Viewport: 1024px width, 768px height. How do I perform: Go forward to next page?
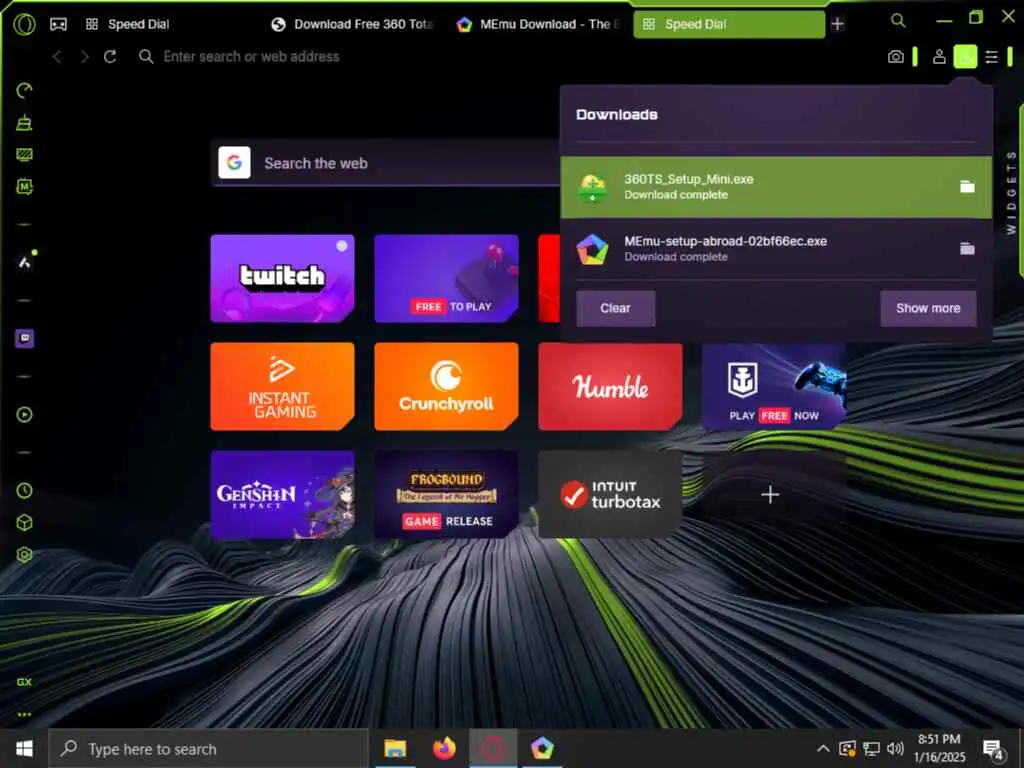[84, 57]
